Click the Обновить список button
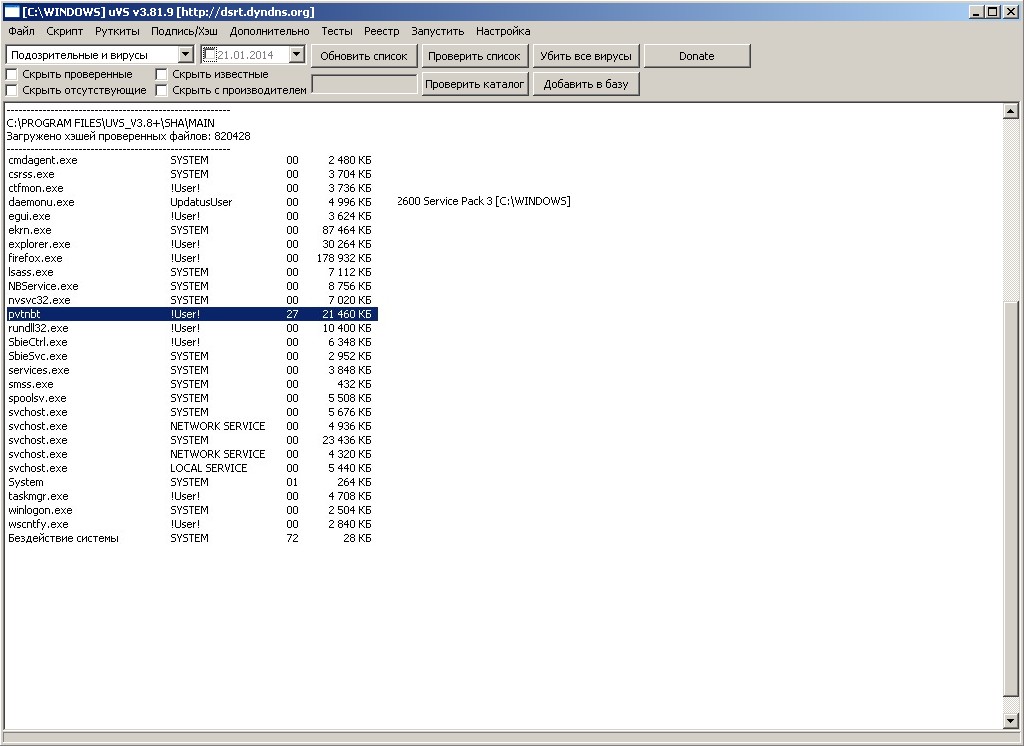This screenshot has width=1024, height=746. [x=364, y=56]
